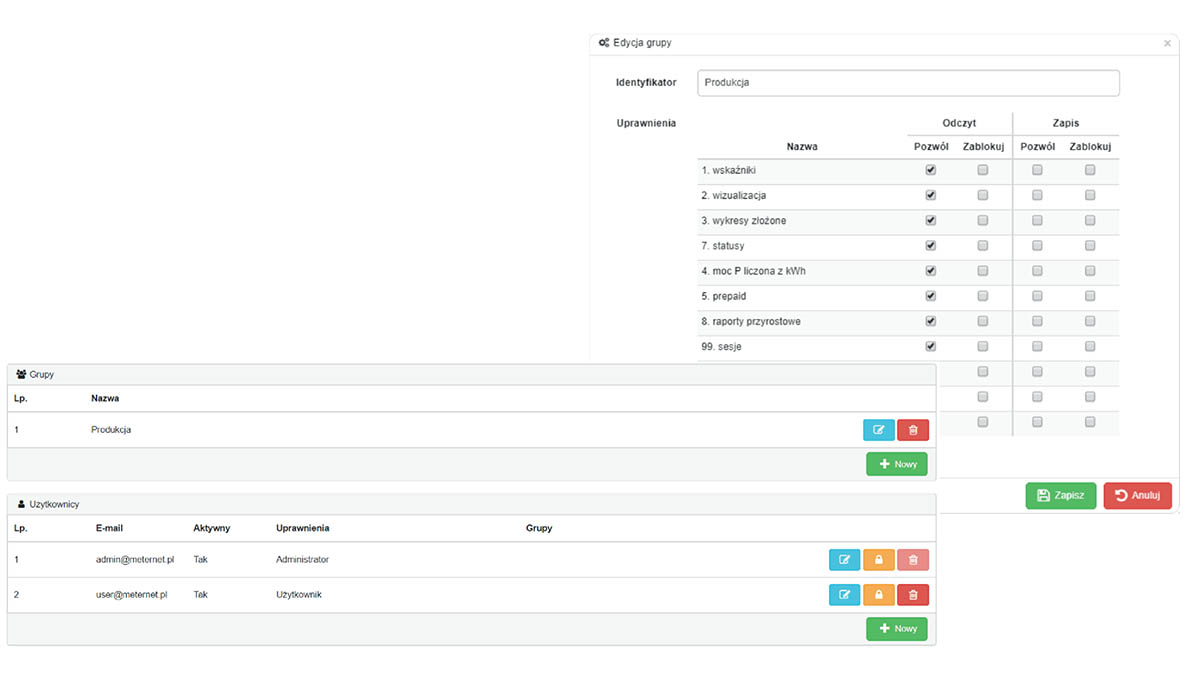Delete user user@meternet.pl
Image resolution: width=1200 pixels, height=700 pixels.
click(913, 595)
